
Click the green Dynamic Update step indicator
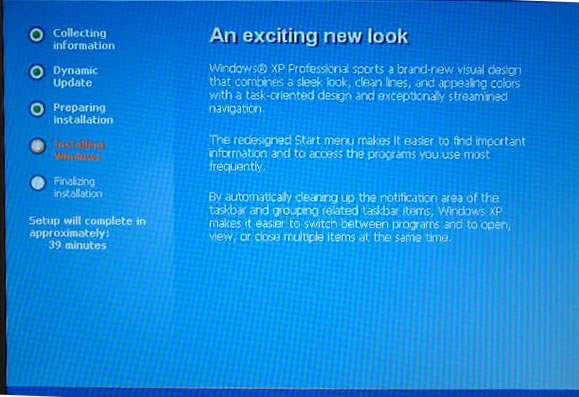(x=37, y=72)
